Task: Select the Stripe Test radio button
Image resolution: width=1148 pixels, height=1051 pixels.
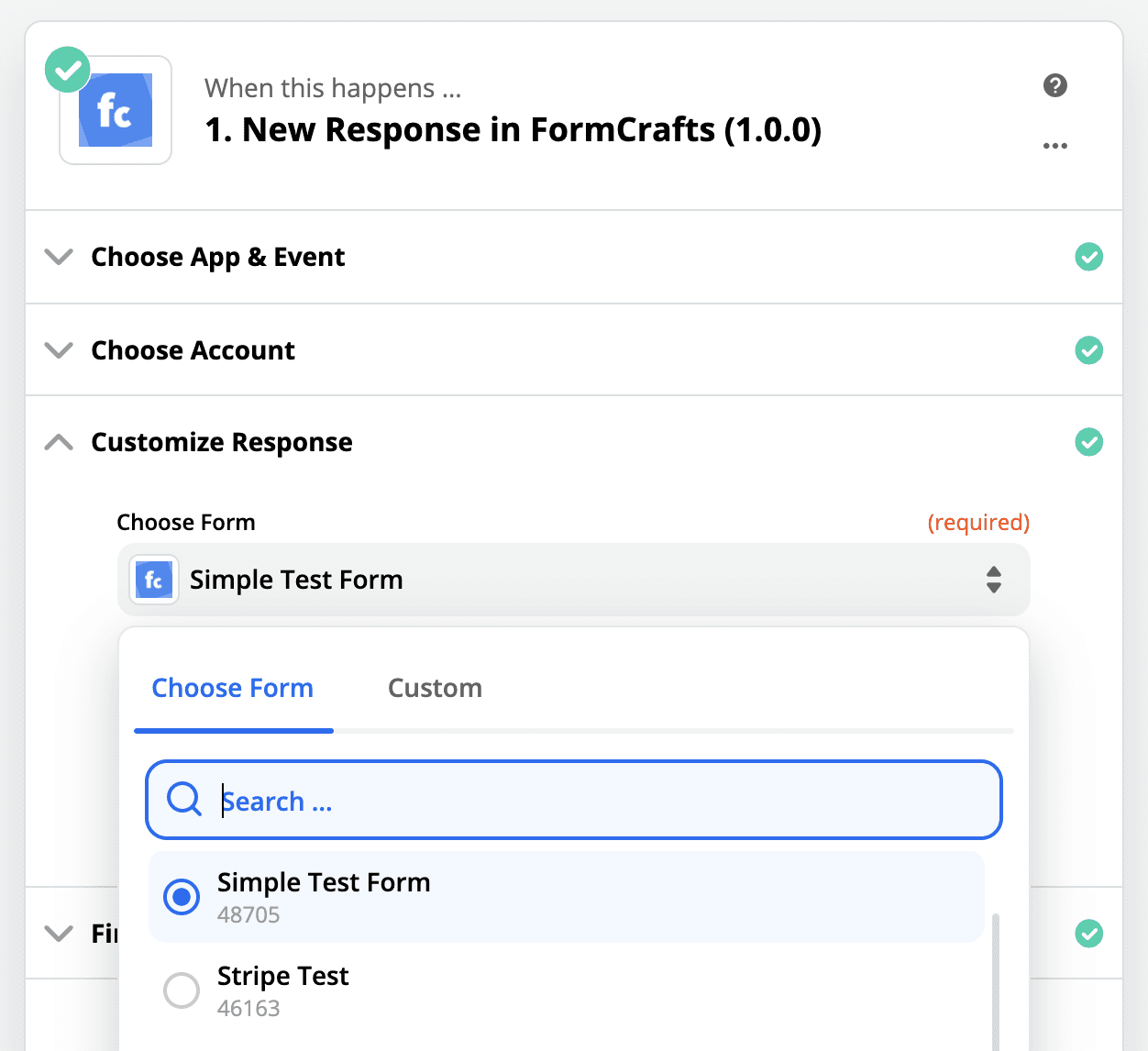Action: tap(182, 990)
